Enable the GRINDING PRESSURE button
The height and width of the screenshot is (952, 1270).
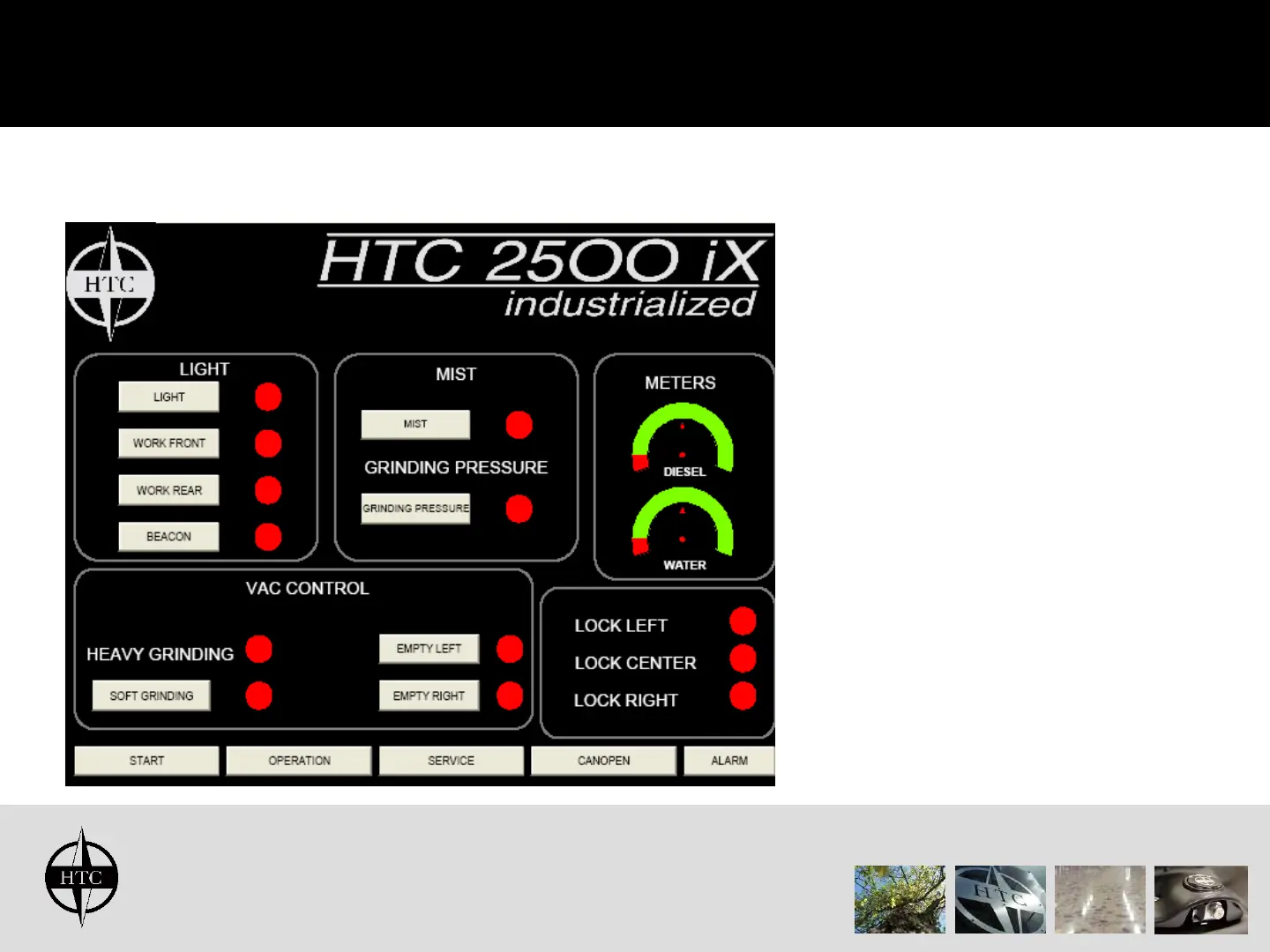tap(415, 509)
